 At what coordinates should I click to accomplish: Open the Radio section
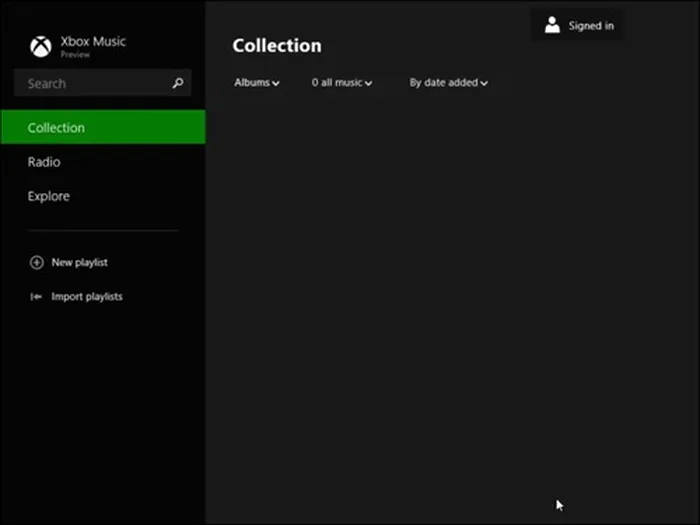click(x=44, y=162)
